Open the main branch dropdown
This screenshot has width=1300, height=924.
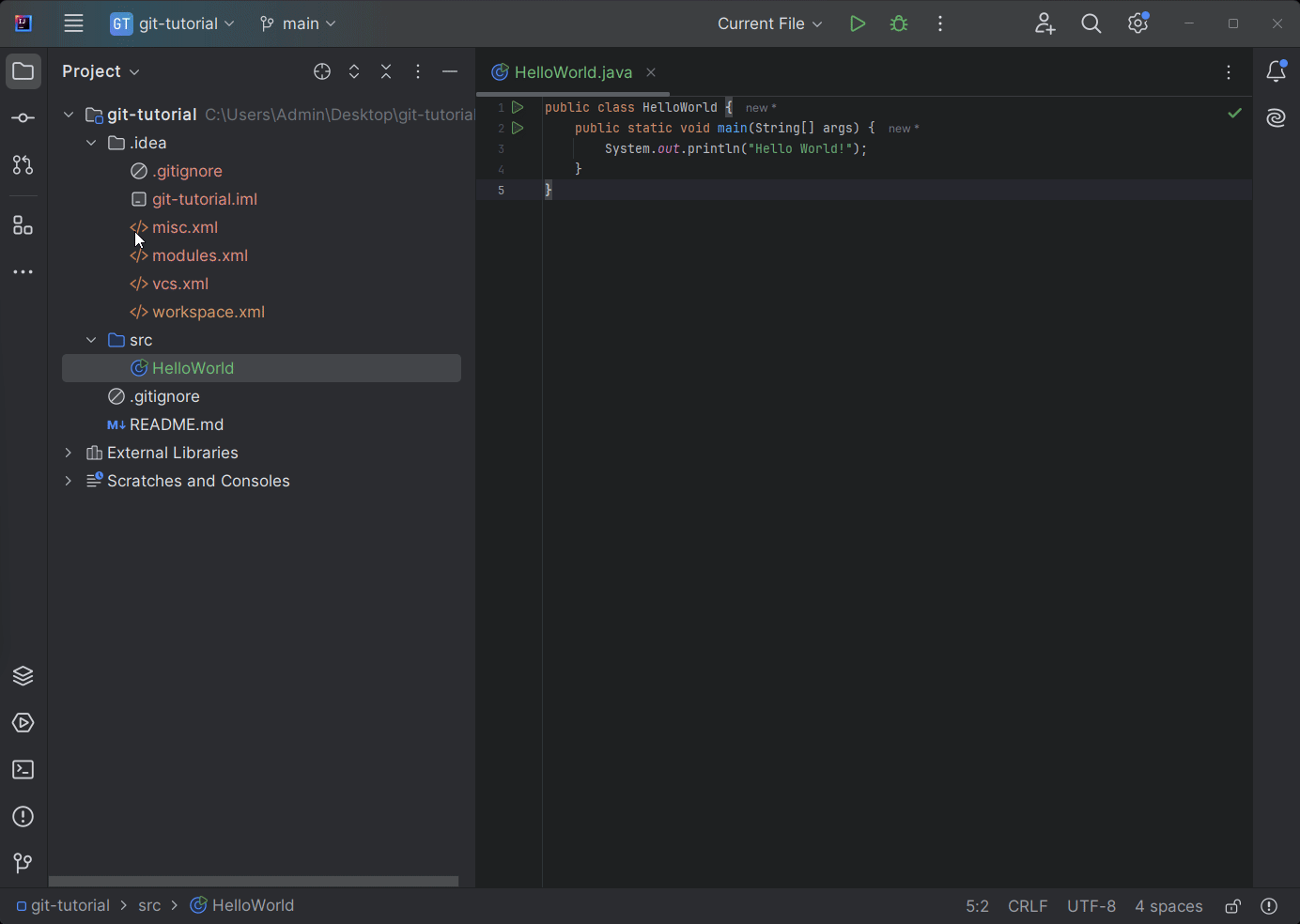(298, 23)
